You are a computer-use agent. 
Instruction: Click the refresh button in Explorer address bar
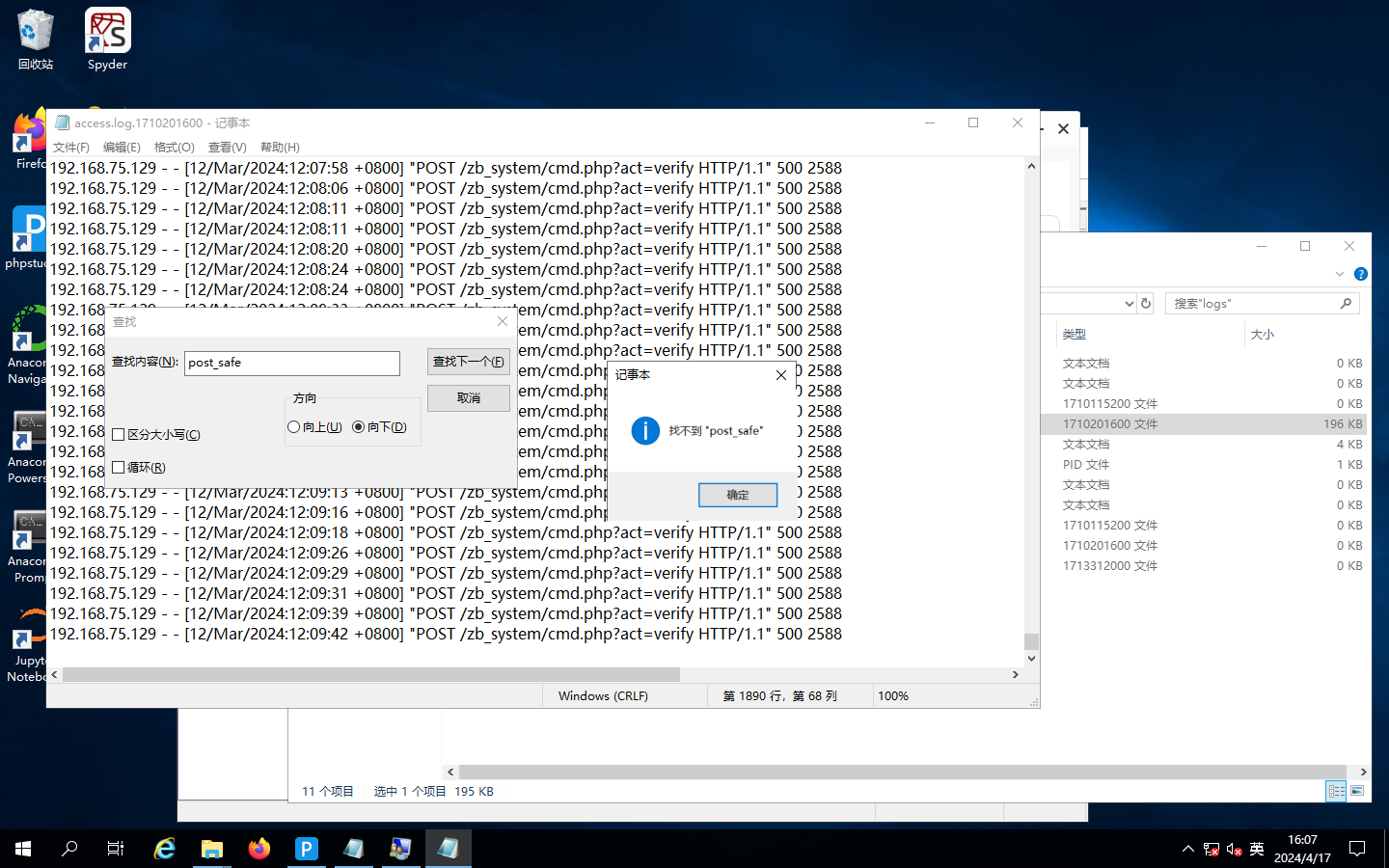point(1146,303)
